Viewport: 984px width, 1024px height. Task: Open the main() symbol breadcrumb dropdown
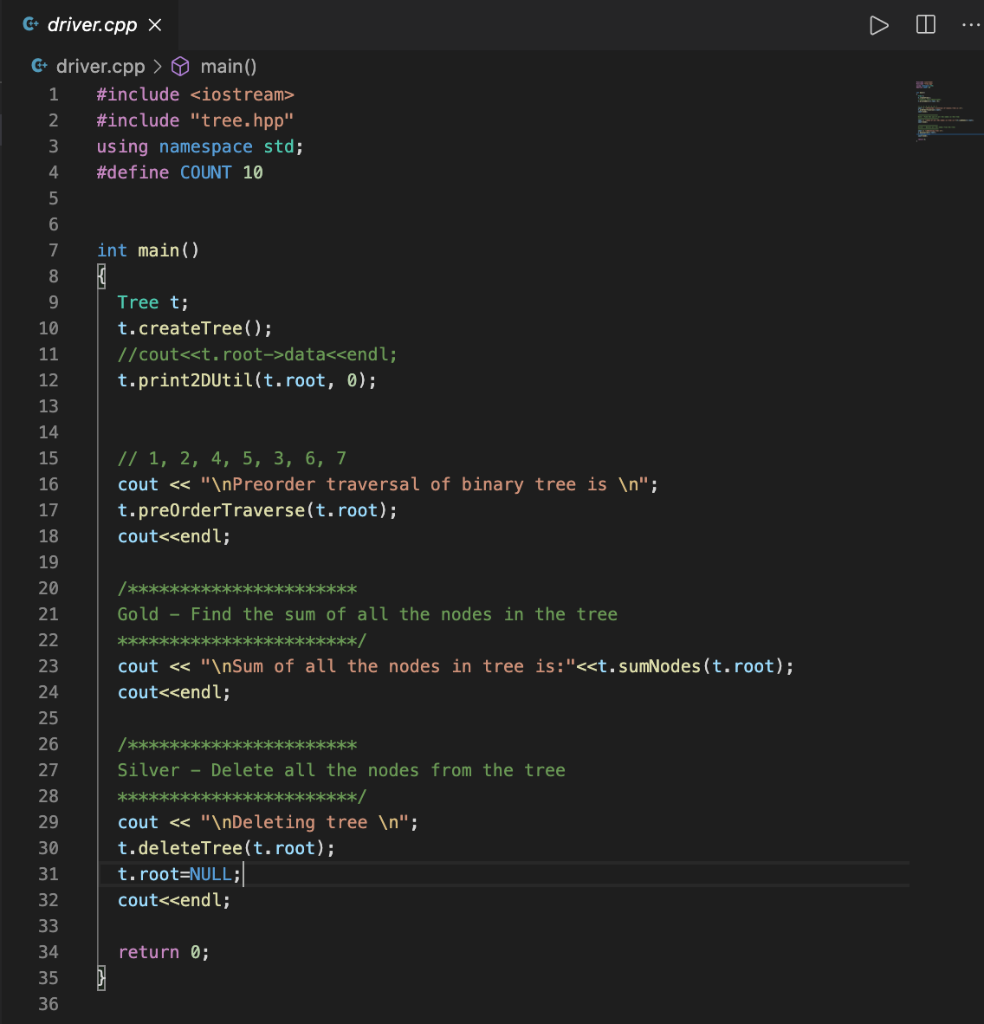pyautogui.click(x=228, y=66)
